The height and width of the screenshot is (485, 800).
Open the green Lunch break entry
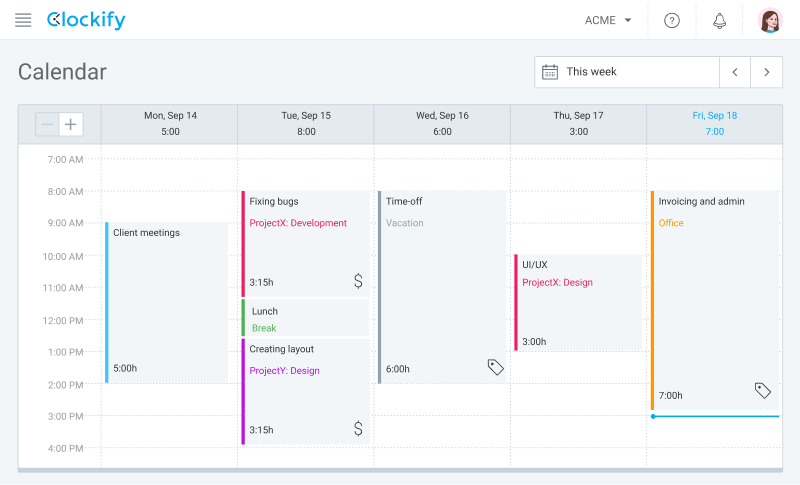coord(305,319)
